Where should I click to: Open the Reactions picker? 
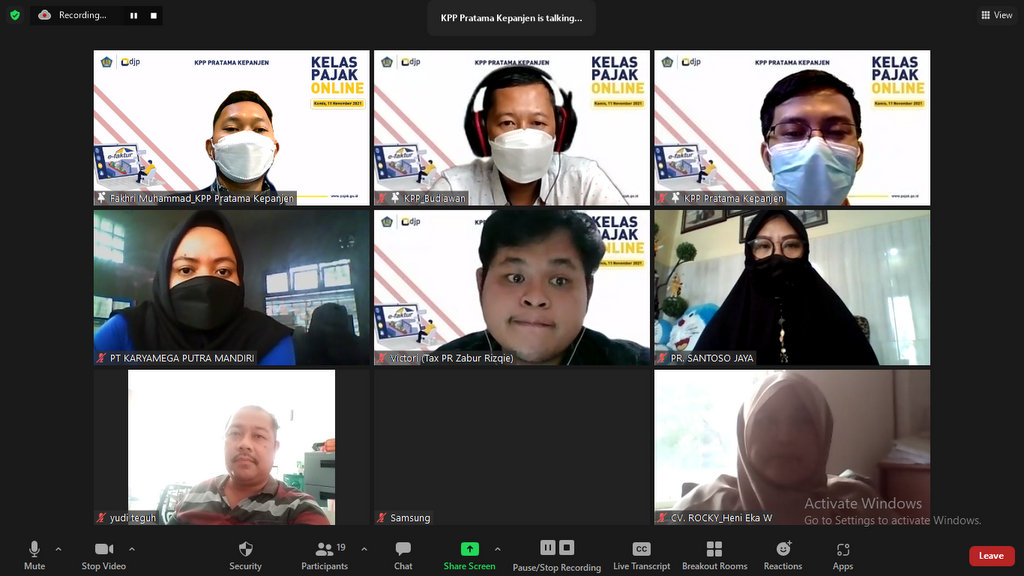pos(783,555)
